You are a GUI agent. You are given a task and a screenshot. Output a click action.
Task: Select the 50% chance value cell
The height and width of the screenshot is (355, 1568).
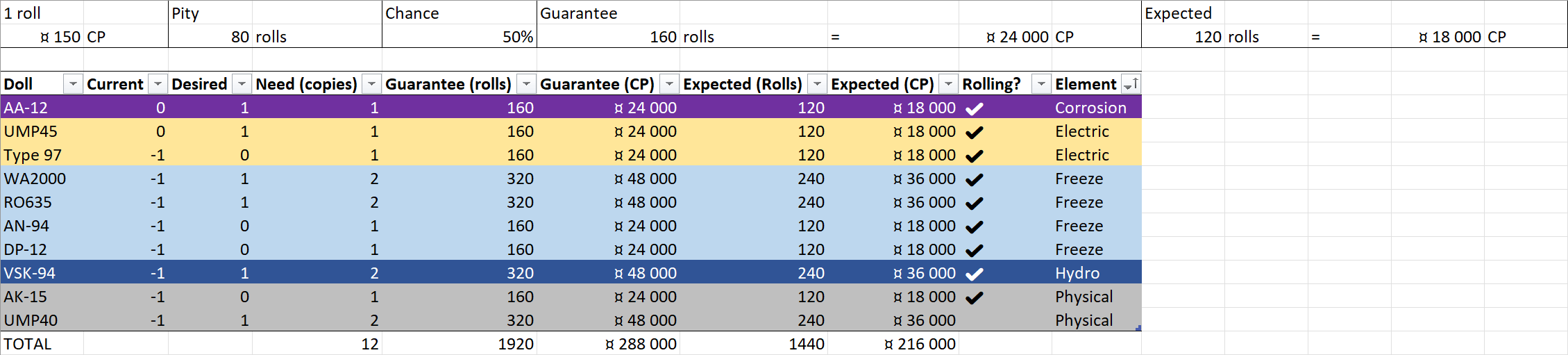[460, 37]
